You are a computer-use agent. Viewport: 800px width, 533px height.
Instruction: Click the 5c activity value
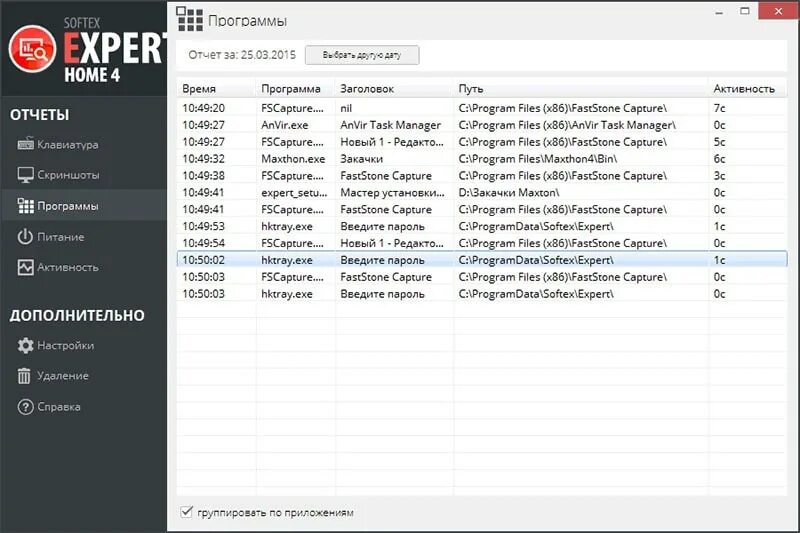pyautogui.click(x=719, y=142)
